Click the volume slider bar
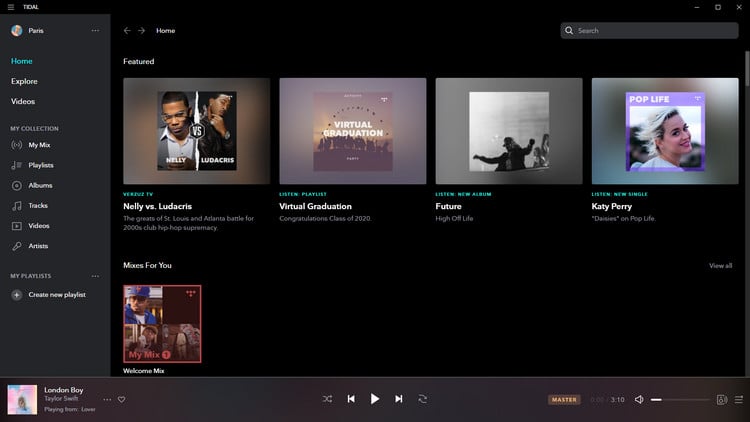Screen dimensions: 750x422 coord(681,400)
